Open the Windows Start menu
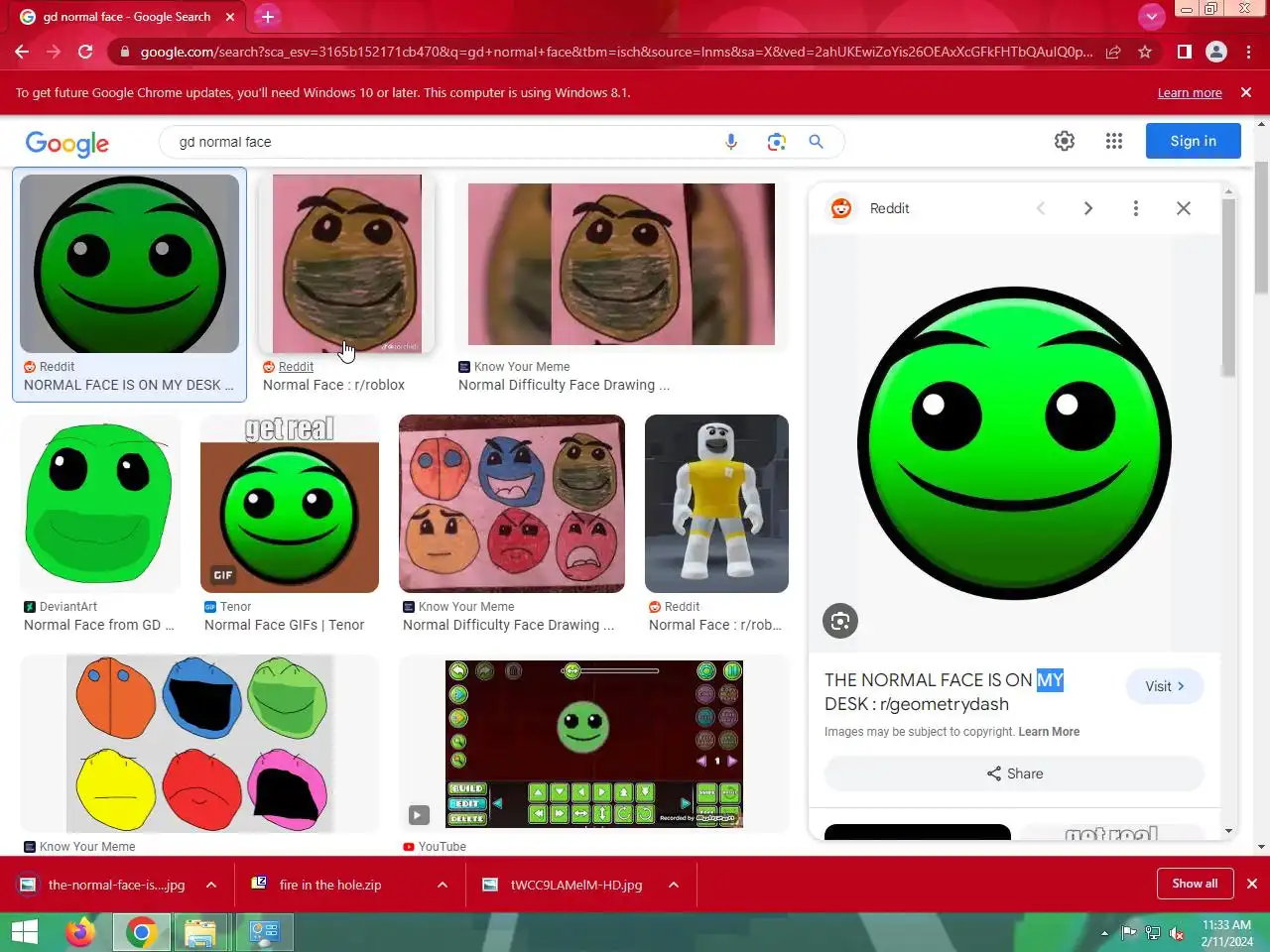1270x952 pixels. pyautogui.click(x=25, y=932)
